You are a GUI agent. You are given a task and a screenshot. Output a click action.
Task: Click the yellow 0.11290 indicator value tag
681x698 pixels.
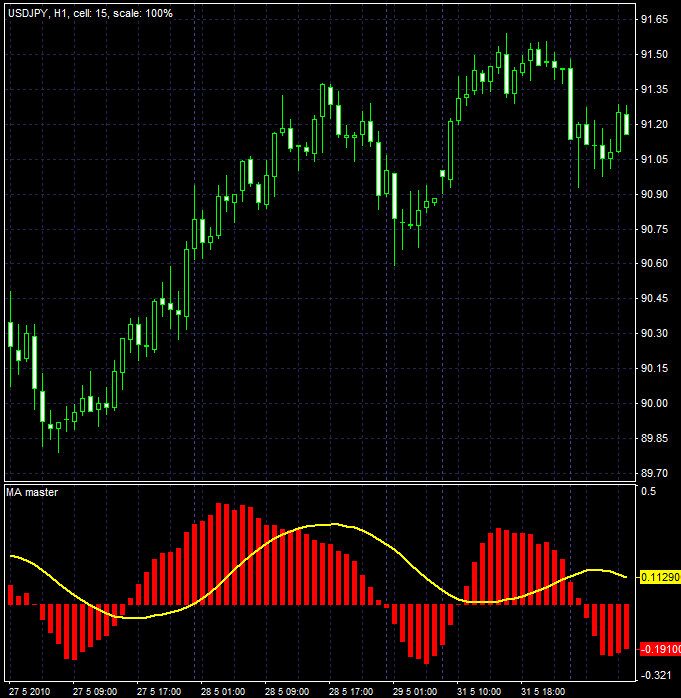(660, 577)
